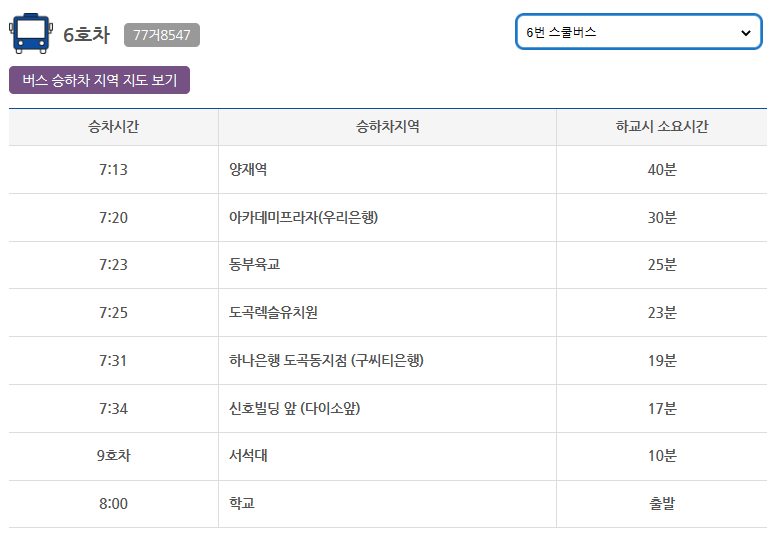
Task: Click the 하교시 소요시간 column header
Action: (662, 127)
